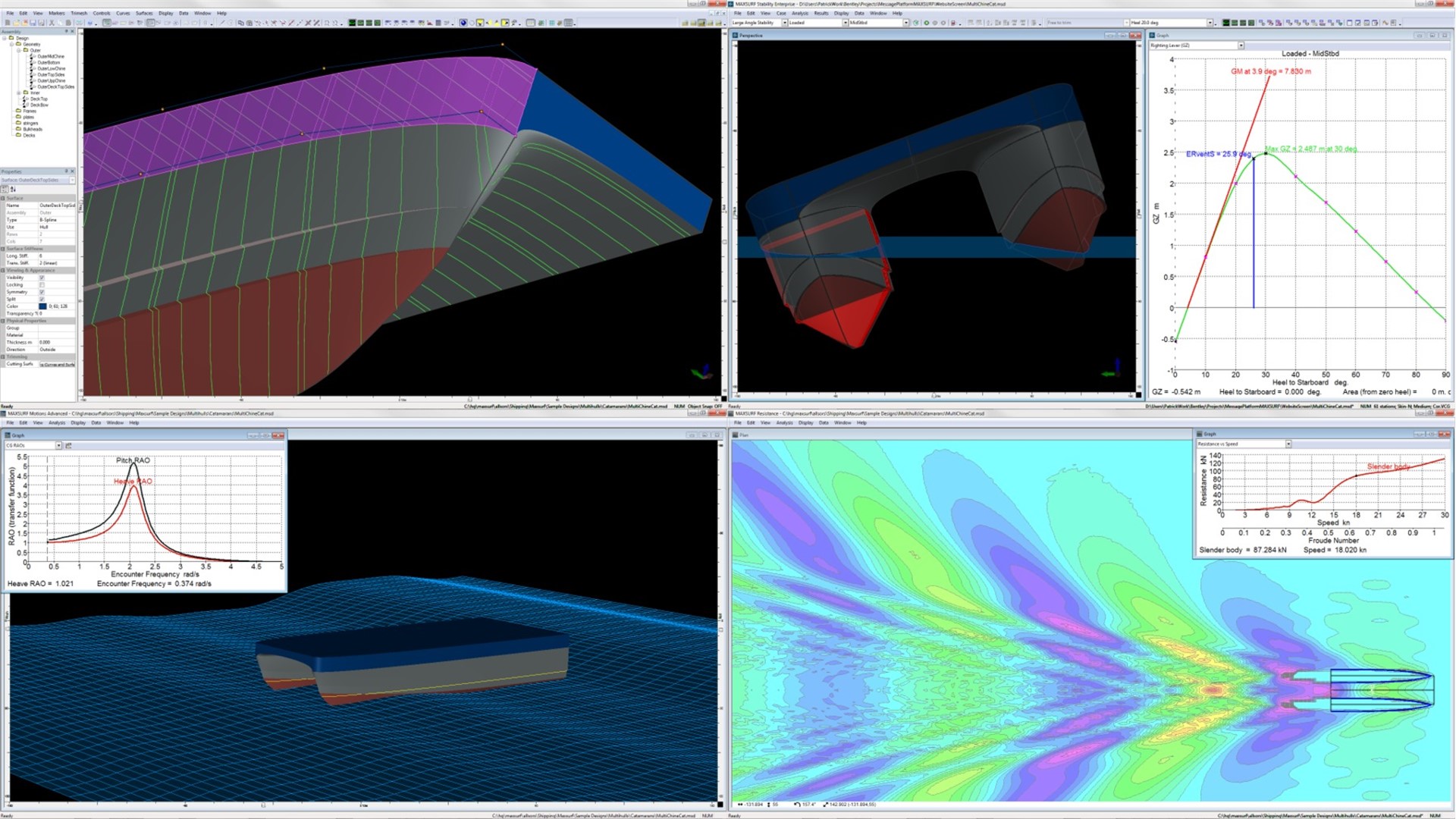
Task: Open the CG RAOs graph dropdown in Motions window
Action: pos(58,446)
